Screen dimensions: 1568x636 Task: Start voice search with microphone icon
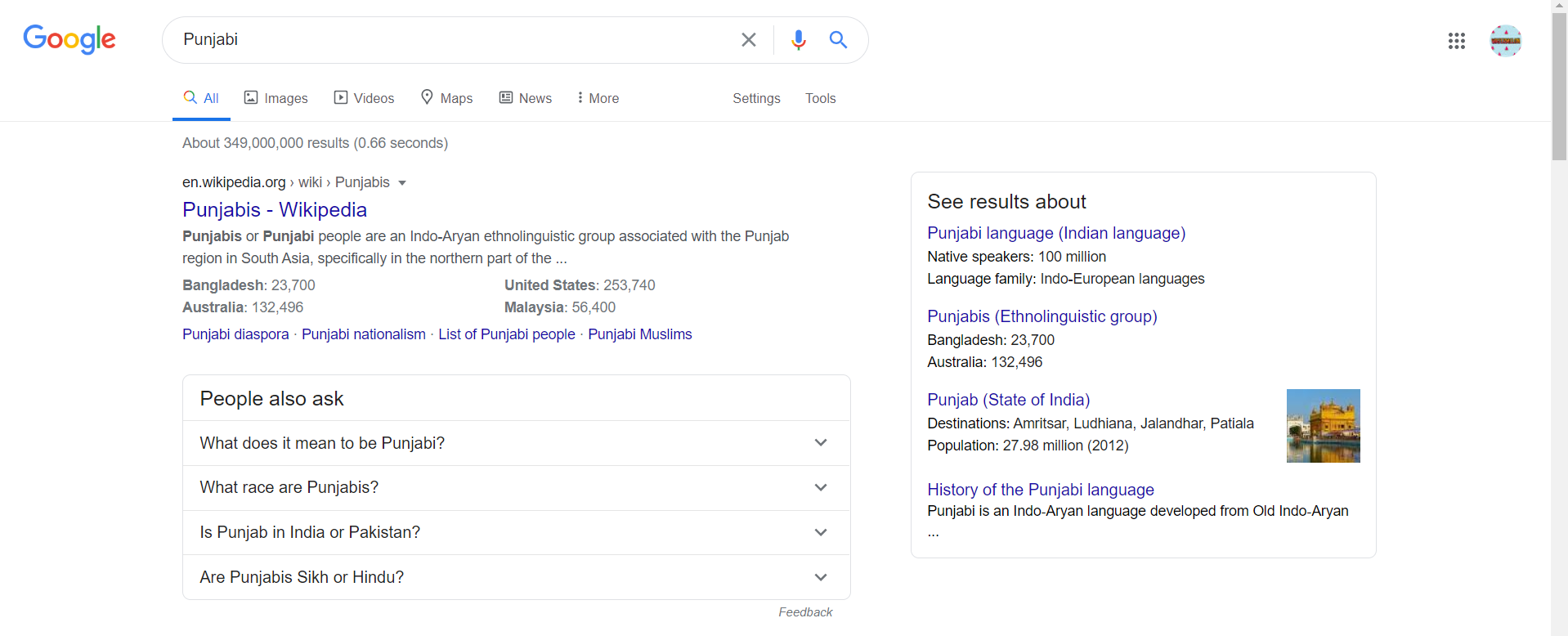(798, 39)
